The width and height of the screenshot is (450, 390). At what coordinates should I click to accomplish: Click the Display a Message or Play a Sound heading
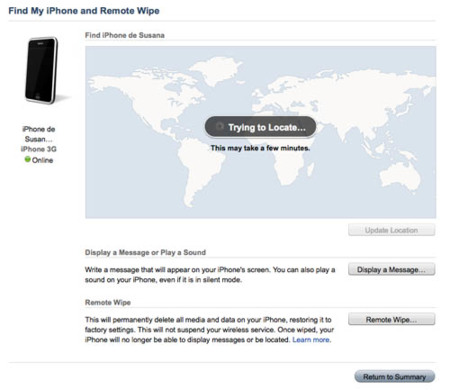(x=145, y=252)
